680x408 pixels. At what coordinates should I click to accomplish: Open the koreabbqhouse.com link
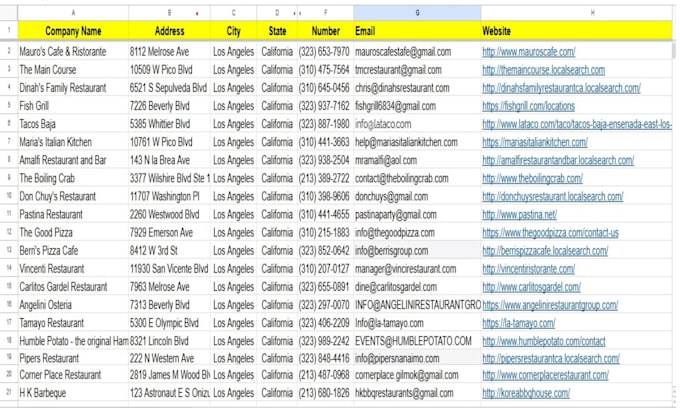(x=526, y=393)
